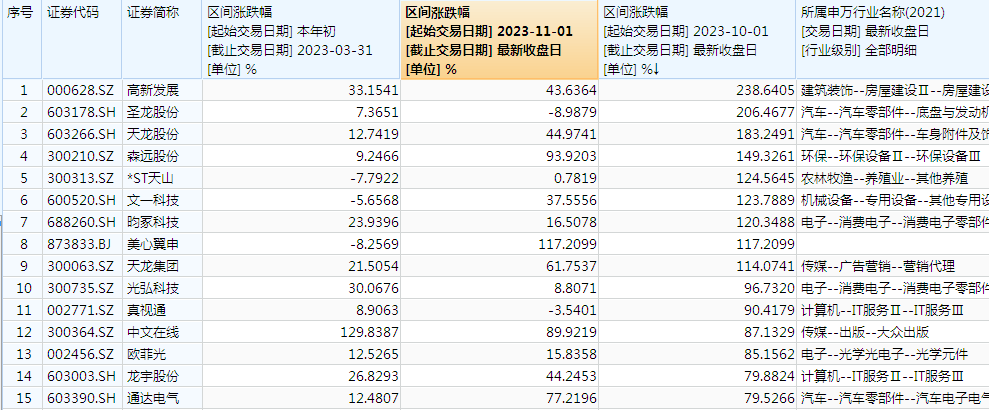
Task: Click the 序号 column header
Action: pos(20,12)
